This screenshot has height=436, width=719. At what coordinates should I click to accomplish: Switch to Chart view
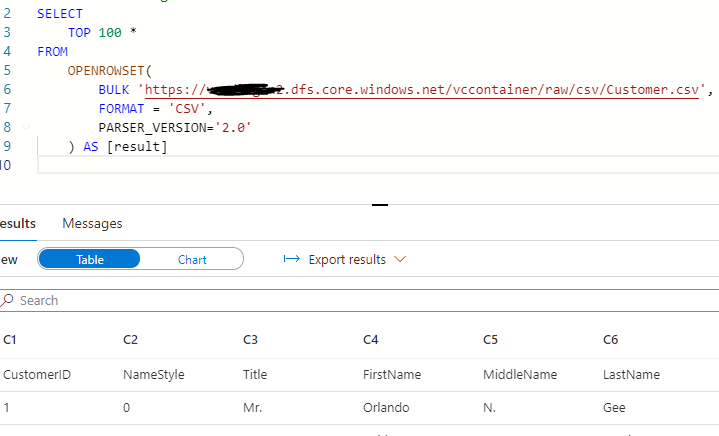point(192,259)
